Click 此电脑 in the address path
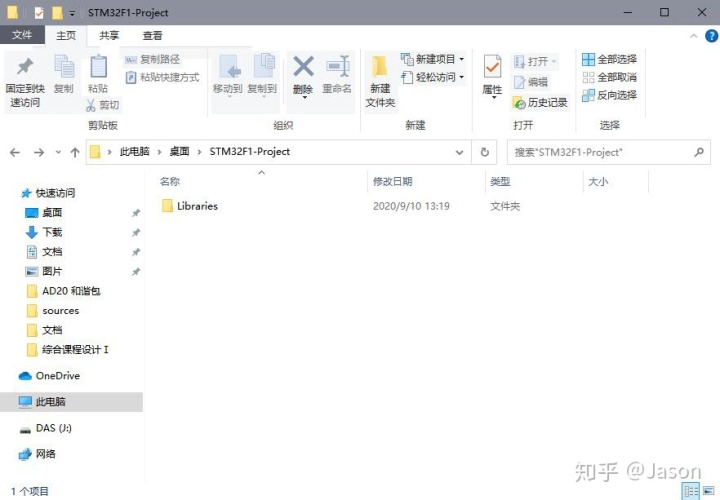Viewport: 720px width, 500px height. [135, 152]
